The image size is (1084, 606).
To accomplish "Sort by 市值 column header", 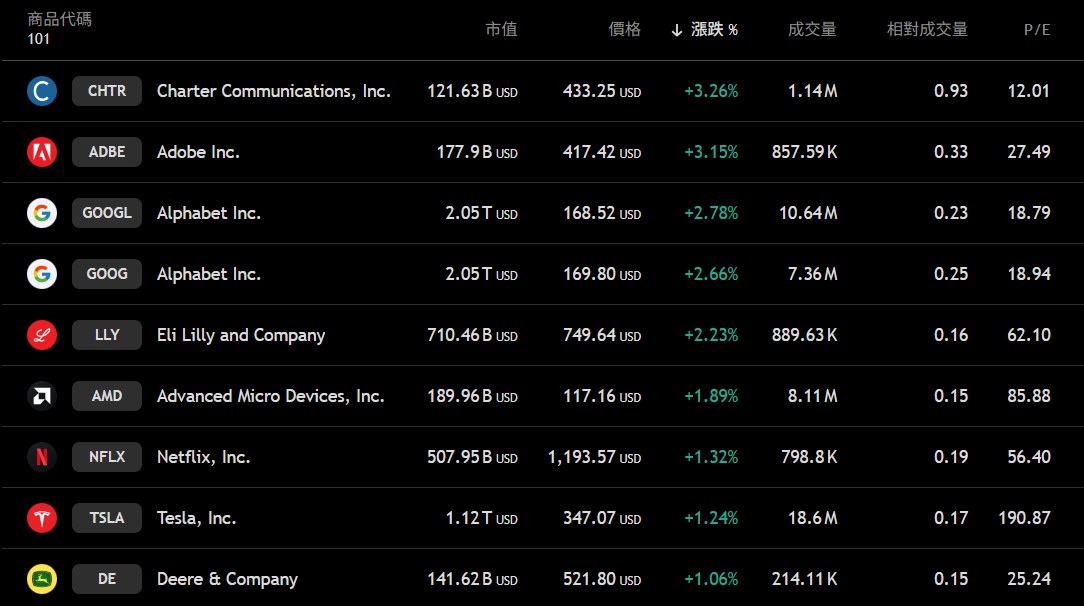I will pos(501,30).
